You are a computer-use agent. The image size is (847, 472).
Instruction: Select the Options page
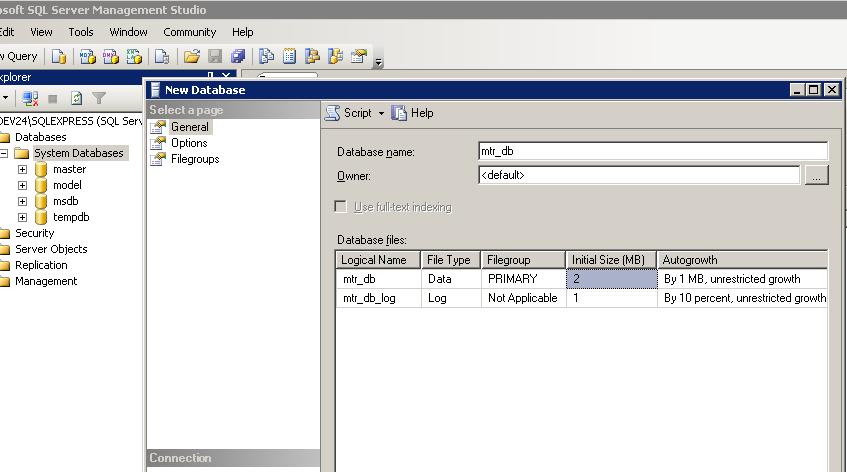coord(189,143)
